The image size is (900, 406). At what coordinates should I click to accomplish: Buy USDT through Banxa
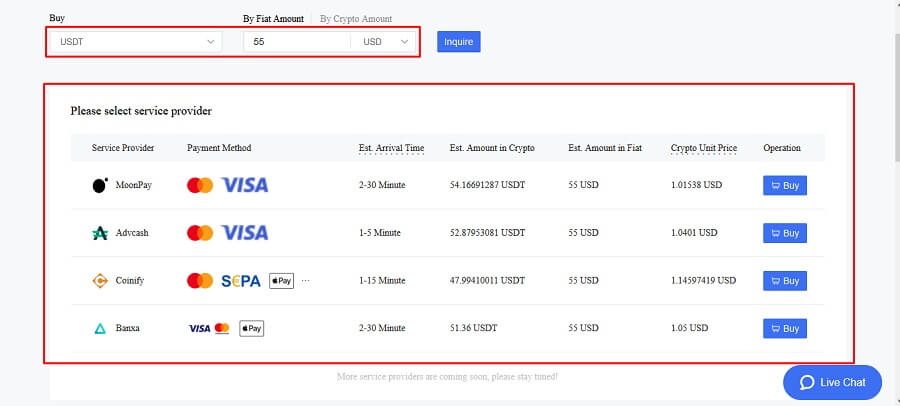785,328
